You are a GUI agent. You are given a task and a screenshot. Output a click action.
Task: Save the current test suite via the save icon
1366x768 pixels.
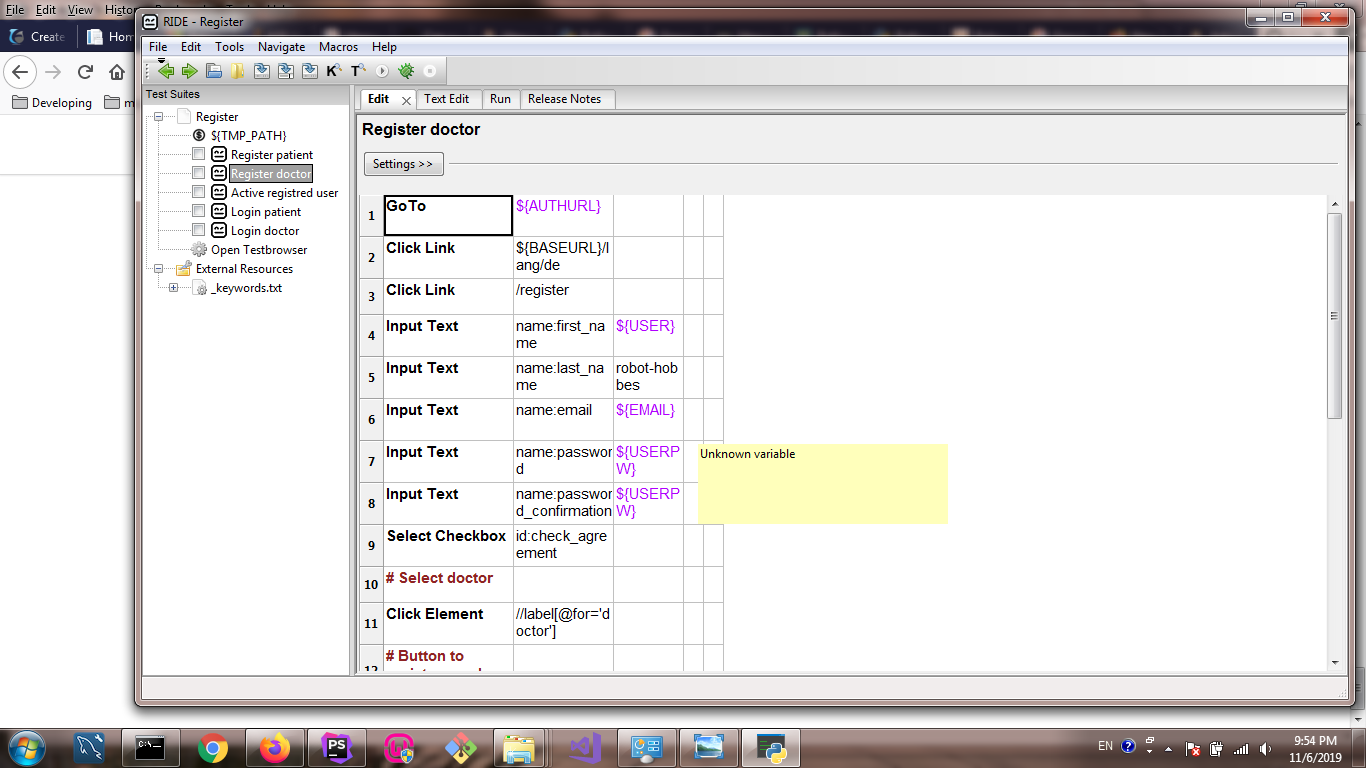(x=262, y=70)
